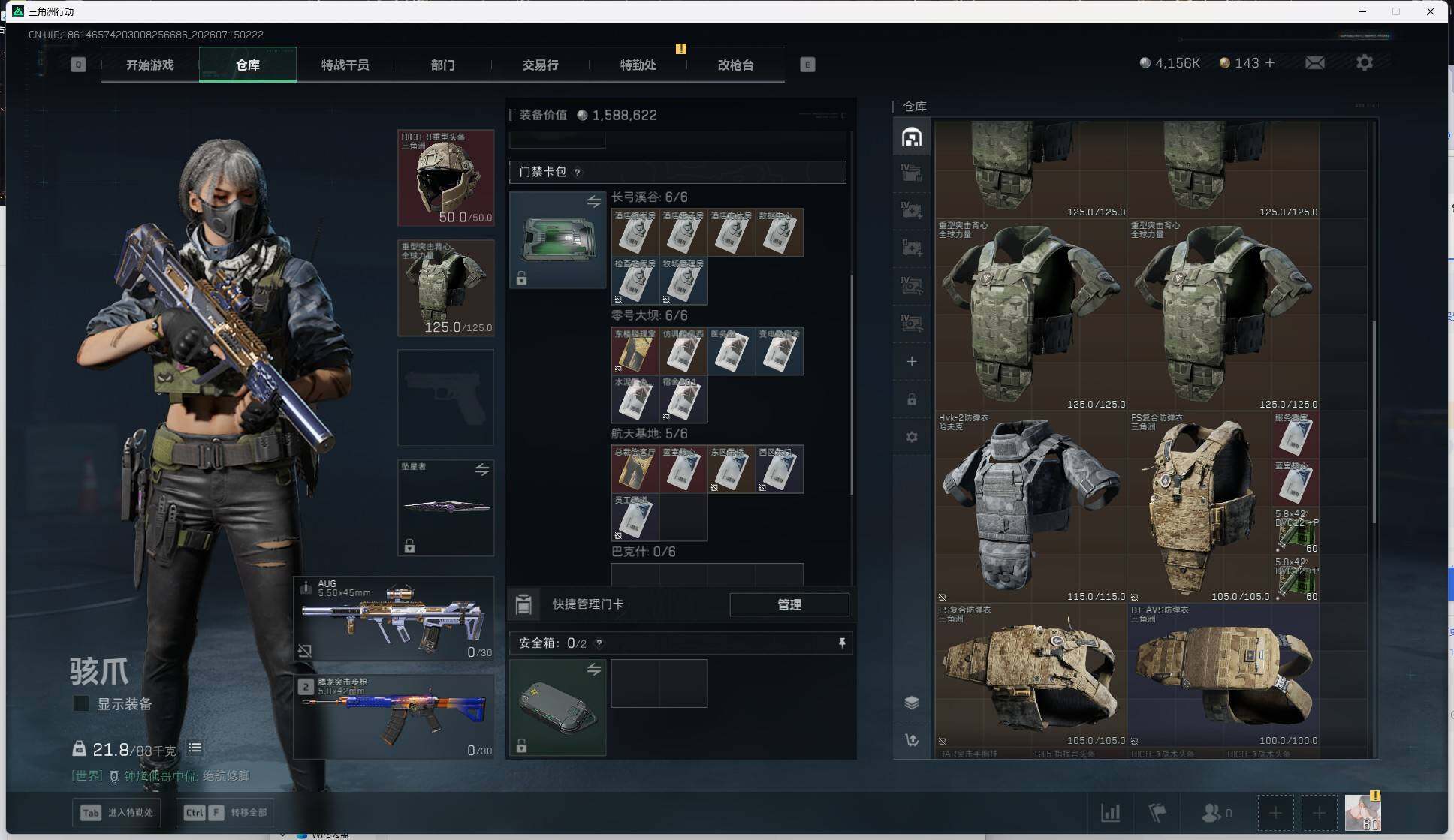Select the Hvk-2防弹衣 in the warehouse
The height and width of the screenshot is (840, 1454).
point(1031,507)
